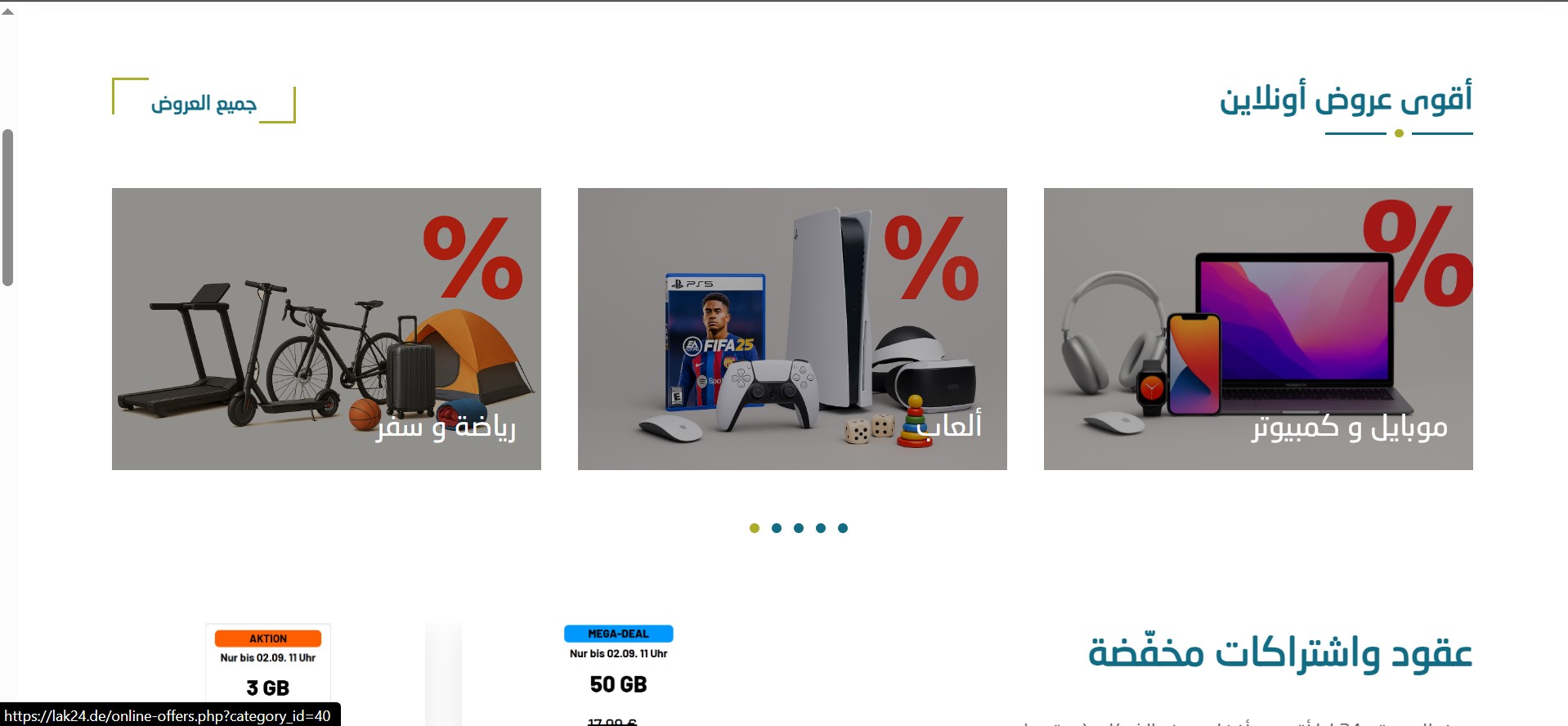Screen dimensions: 1568x726
Task: Click the AKTION orange badge
Action: [x=268, y=639]
